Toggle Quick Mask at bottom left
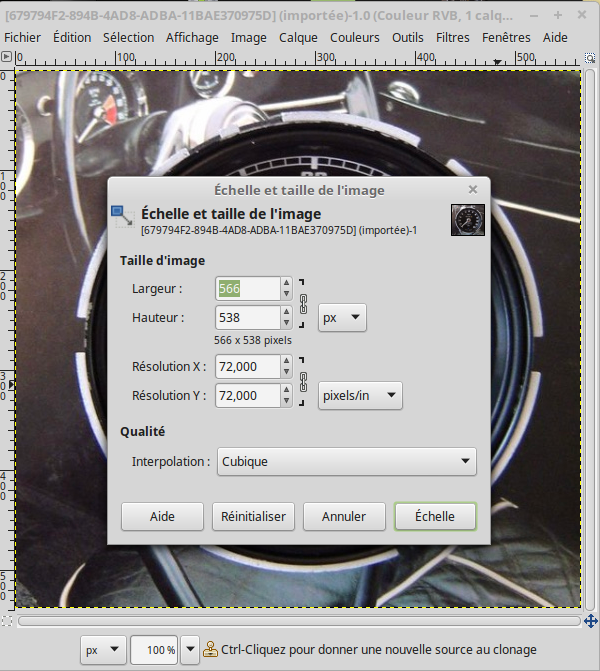This screenshot has width=600, height=671. click(x=7, y=621)
